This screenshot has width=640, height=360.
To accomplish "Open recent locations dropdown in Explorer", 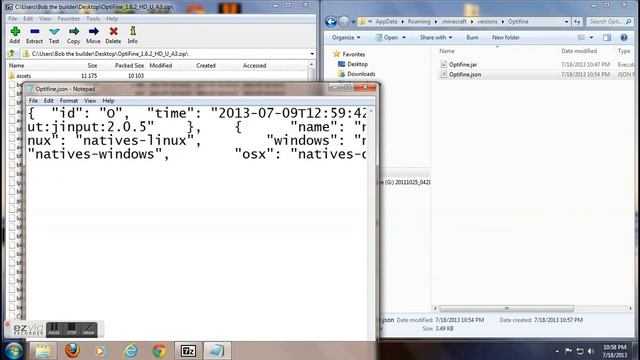I will (353, 22).
